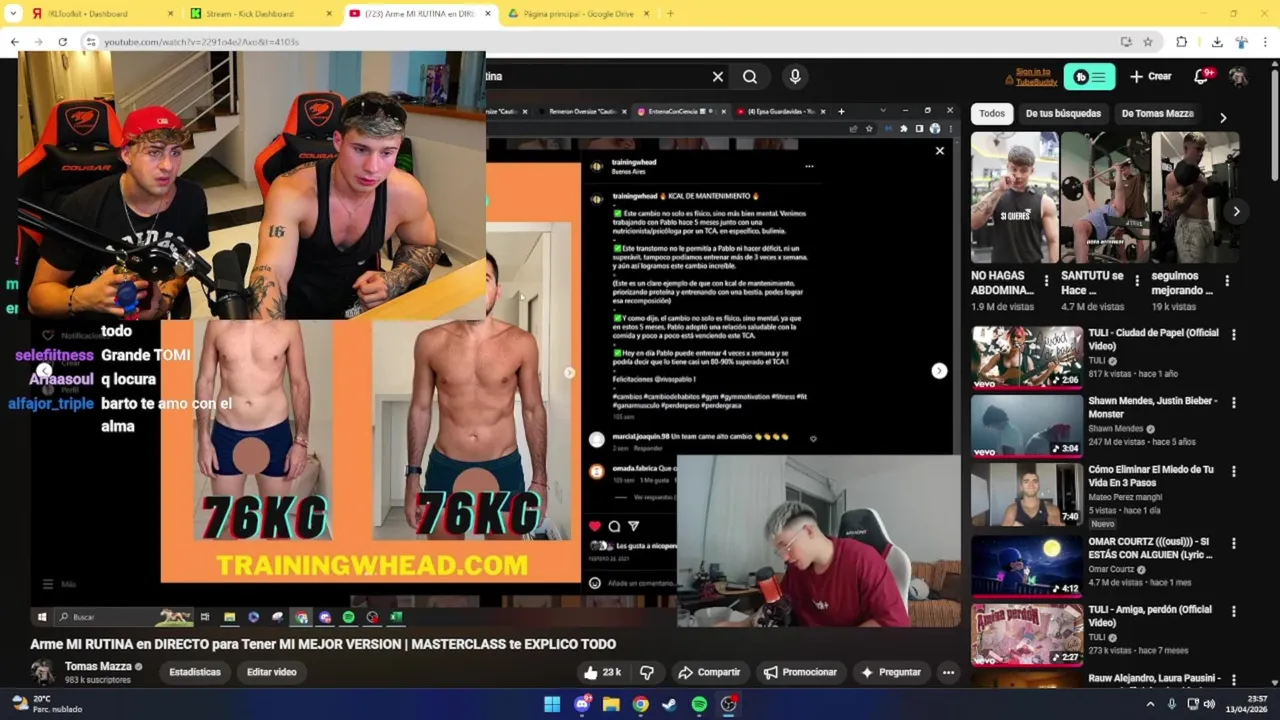Bookmark this page with the star icon
The width and height of the screenshot is (1280, 720).
(1148, 42)
